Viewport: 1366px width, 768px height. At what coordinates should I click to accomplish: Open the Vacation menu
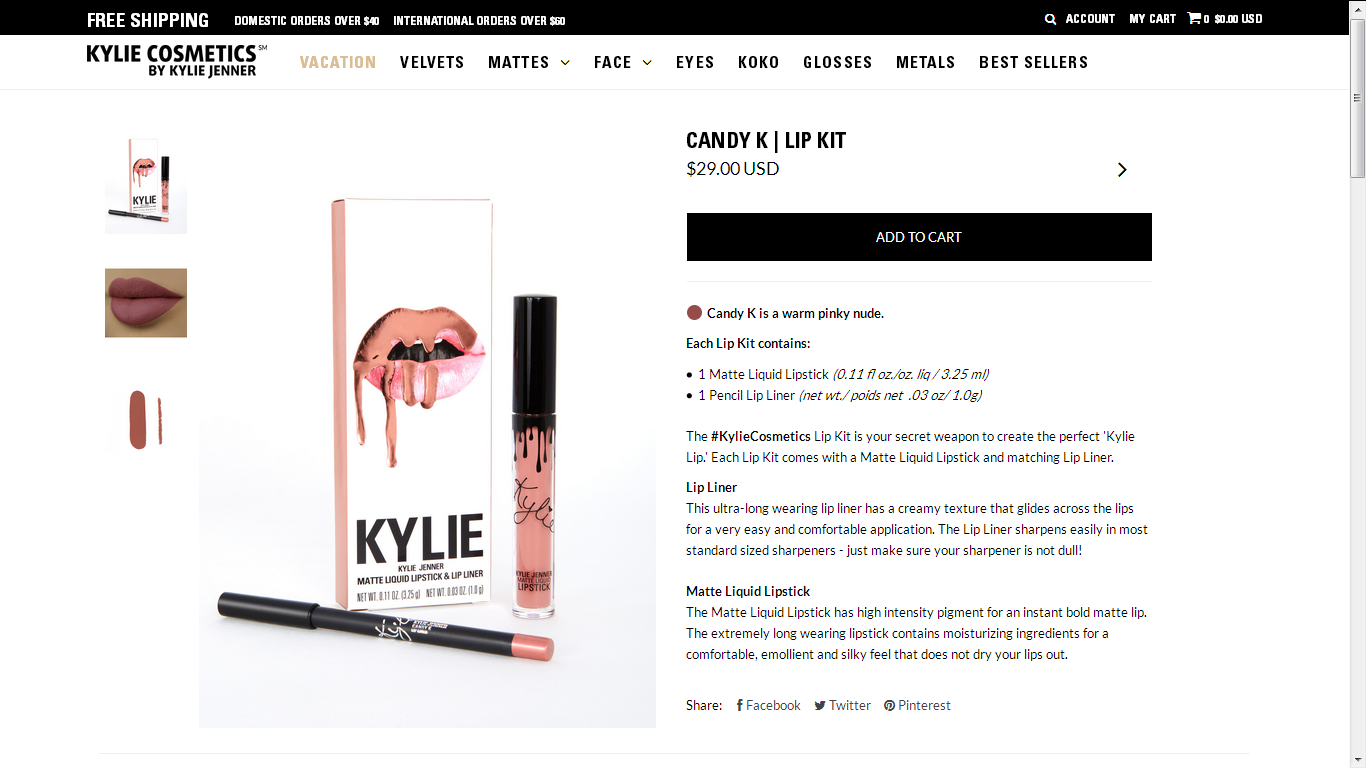tap(338, 62)
